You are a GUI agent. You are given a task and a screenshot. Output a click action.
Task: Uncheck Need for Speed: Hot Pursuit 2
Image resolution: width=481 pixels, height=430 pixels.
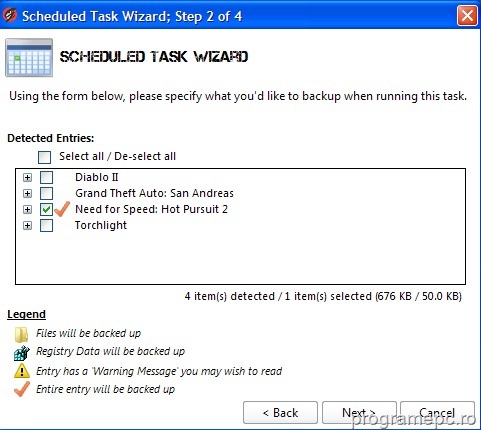(x=46, y=209)
